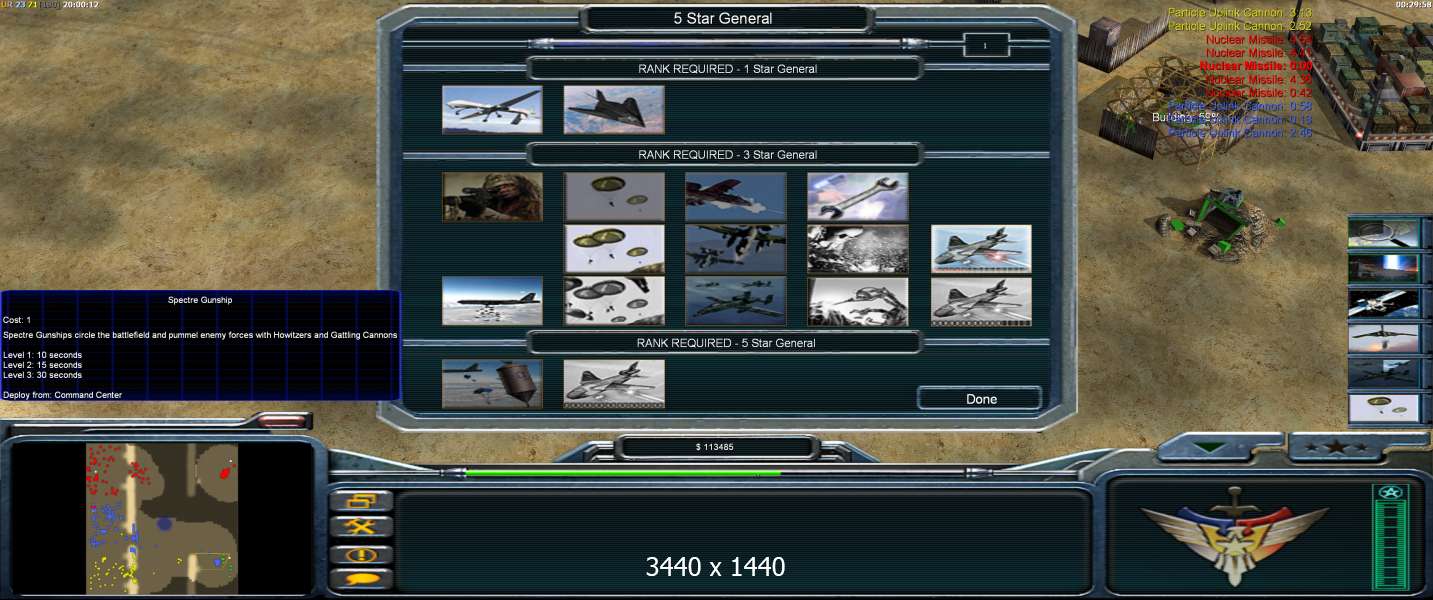Select idle worker crossed-tools button
The image size is (1433, 600).
(x=361, y=527)
